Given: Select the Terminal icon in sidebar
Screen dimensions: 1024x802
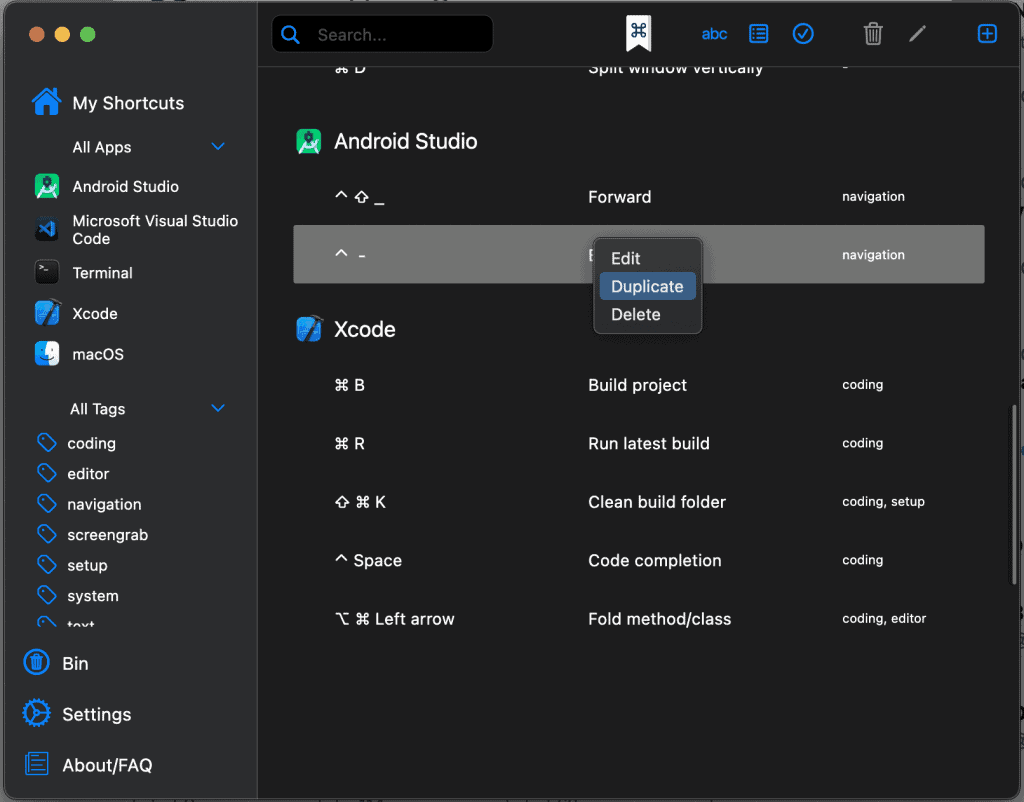Looking at the screenshot, I should click(47, 272).
